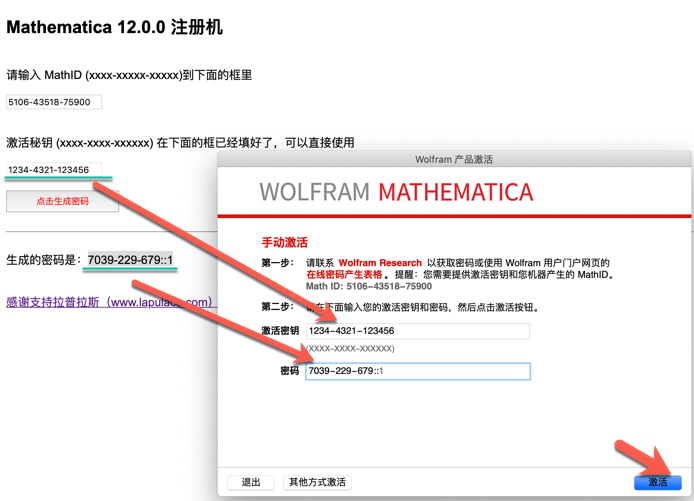Click the MathID input field containing 5106-43518-75900
The width and height of the screenshot is (694, 501).
pyautogui.click(x=54, y=102)
